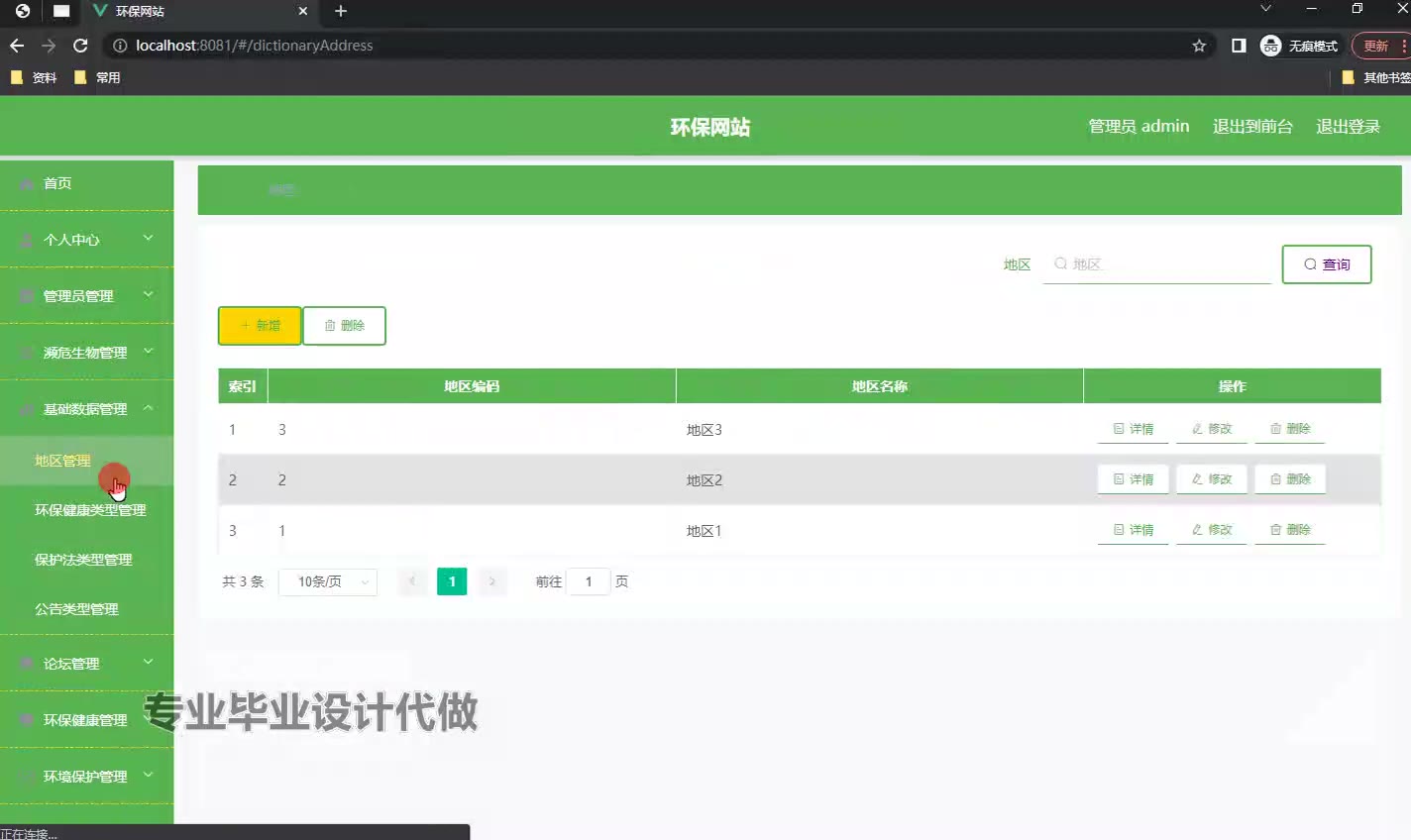The width and height of the screenshot is (1411, 840).
Task: Click the 删除 button beside 新增
Action: pos(344,326)
